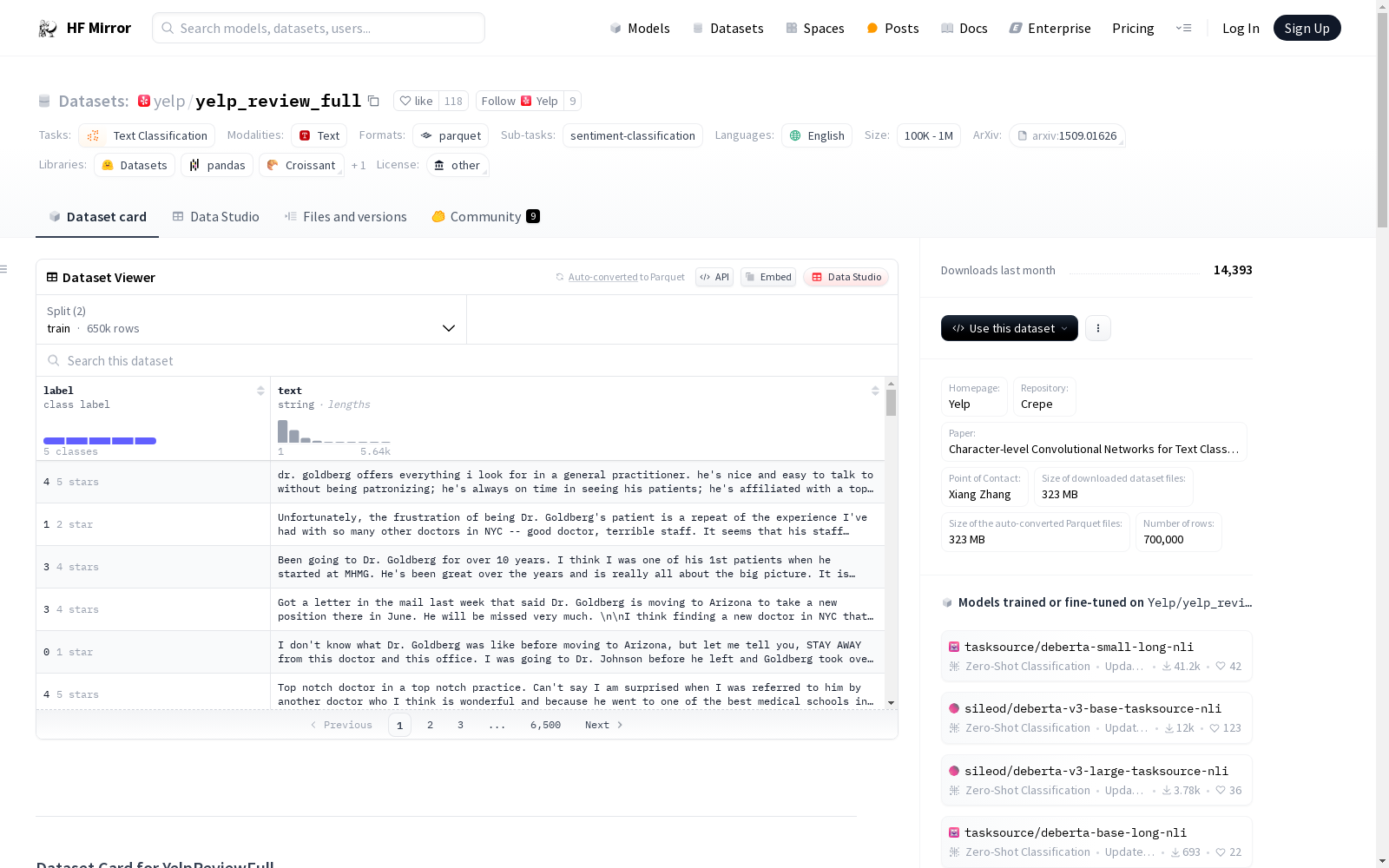Viewport: 1389px width, 868px height.
Task: Sort by the label column arrows
Action: (260, 391)
